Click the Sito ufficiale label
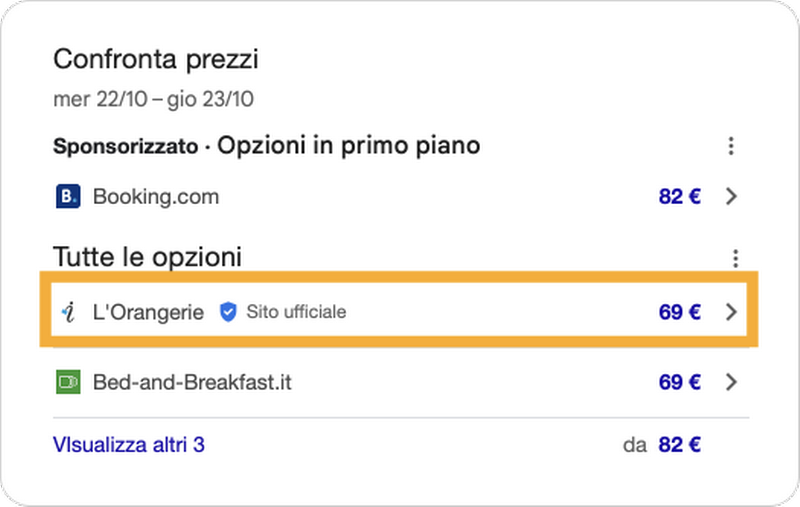This screenshot has width=800, height=507. tap(296, 312)
